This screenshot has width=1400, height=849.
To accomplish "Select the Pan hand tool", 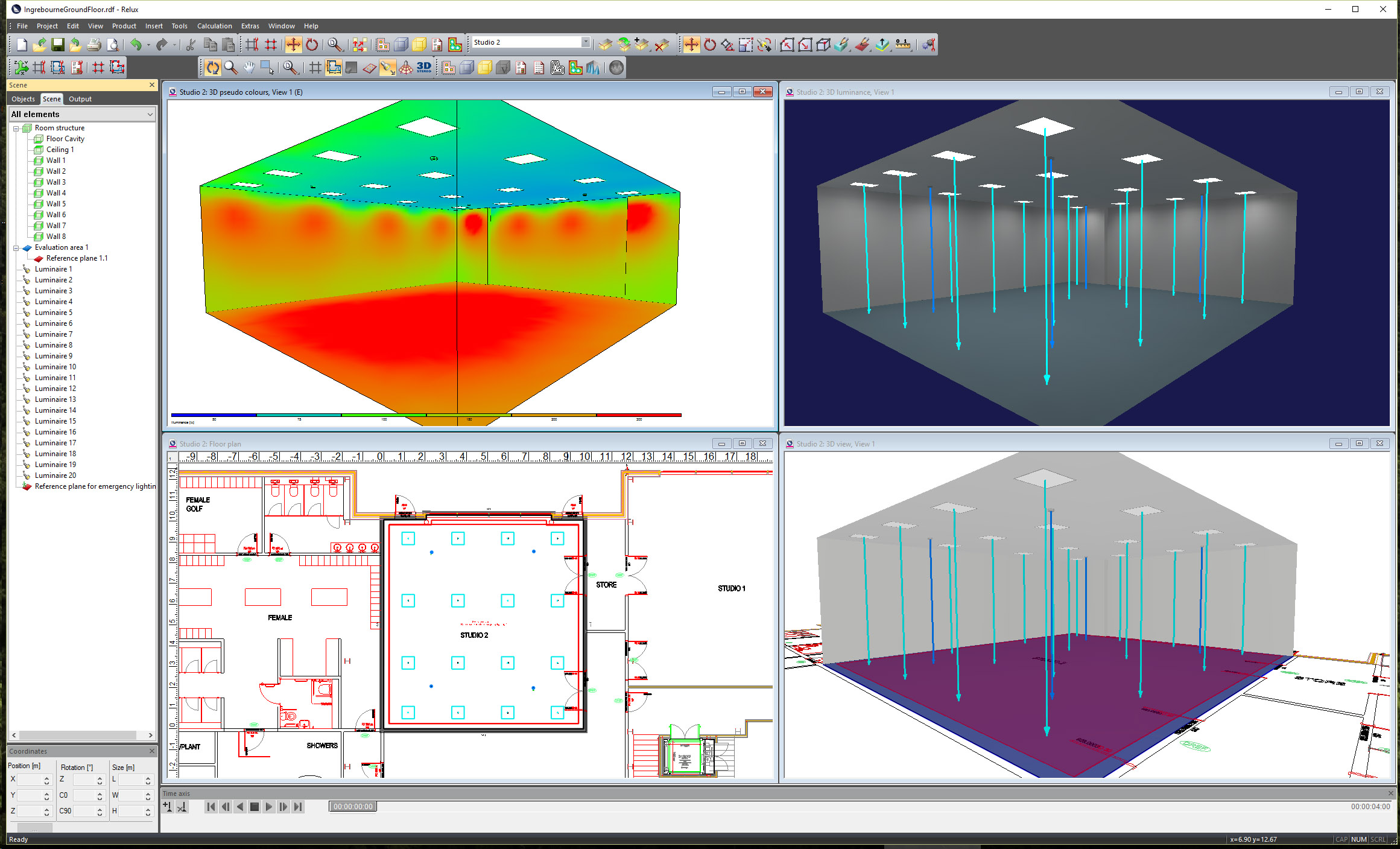I will (249, 68).
